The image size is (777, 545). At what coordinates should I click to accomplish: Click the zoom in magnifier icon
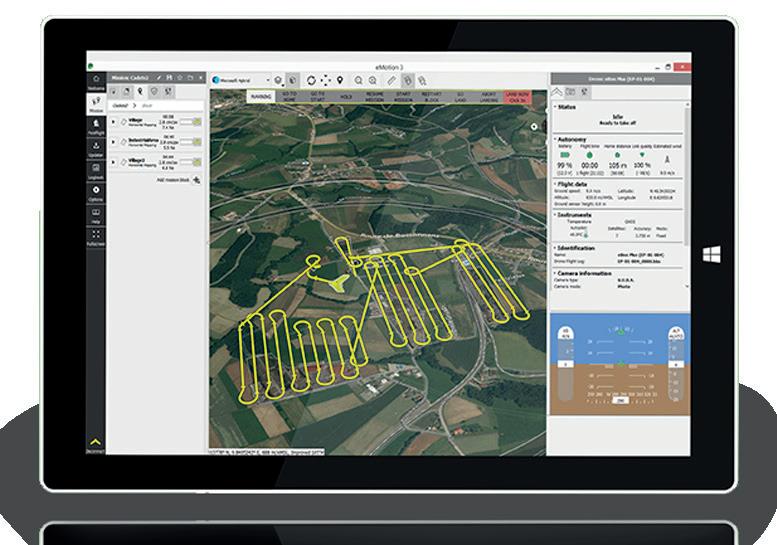(373, 80)
